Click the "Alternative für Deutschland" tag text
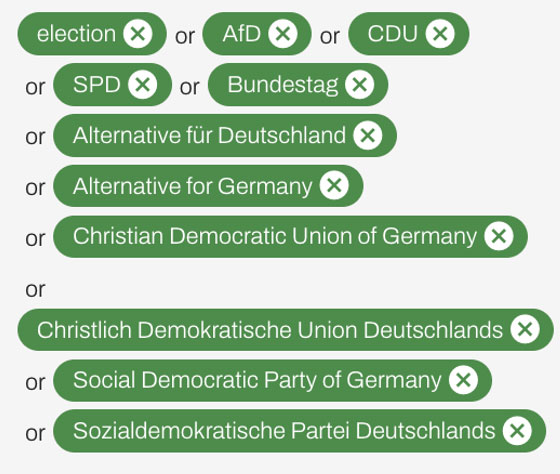Screen dimensions: 560x474 (x=209, y=135)
